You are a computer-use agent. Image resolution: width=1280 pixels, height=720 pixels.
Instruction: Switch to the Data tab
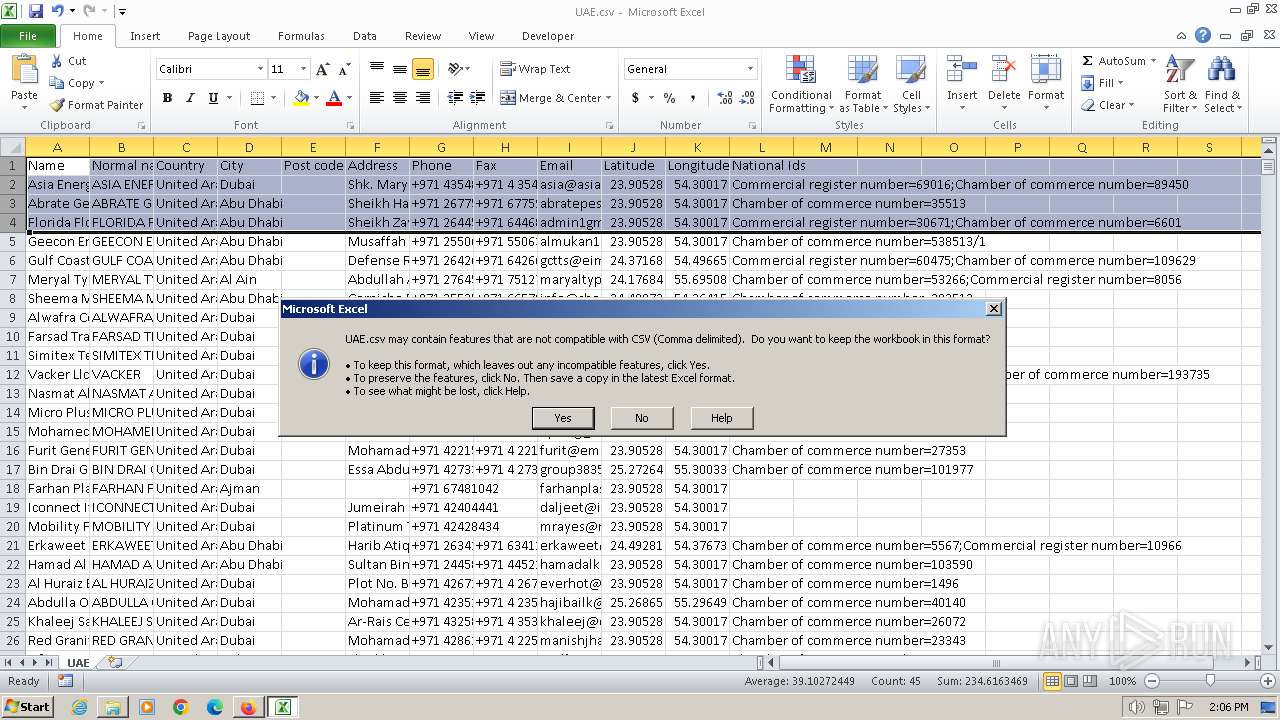coord(365,36)
